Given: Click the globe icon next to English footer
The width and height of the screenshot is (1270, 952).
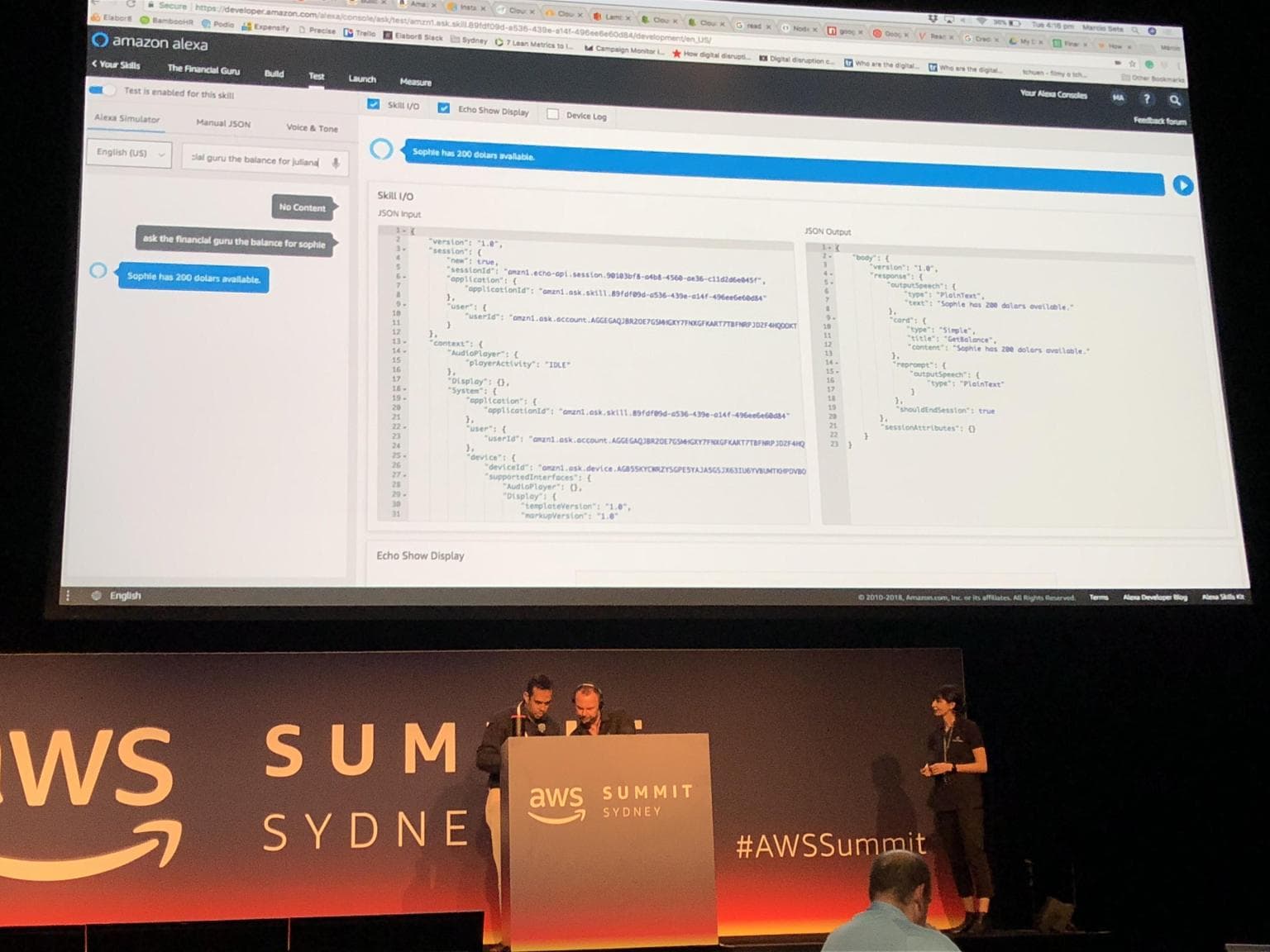Looking at the screenshot, I should pyautogui.click(x=97, y=595).
